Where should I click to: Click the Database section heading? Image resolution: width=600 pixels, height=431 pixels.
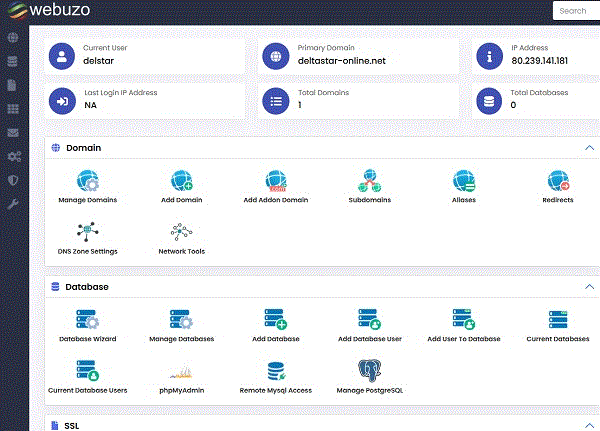tap(87, 287)
